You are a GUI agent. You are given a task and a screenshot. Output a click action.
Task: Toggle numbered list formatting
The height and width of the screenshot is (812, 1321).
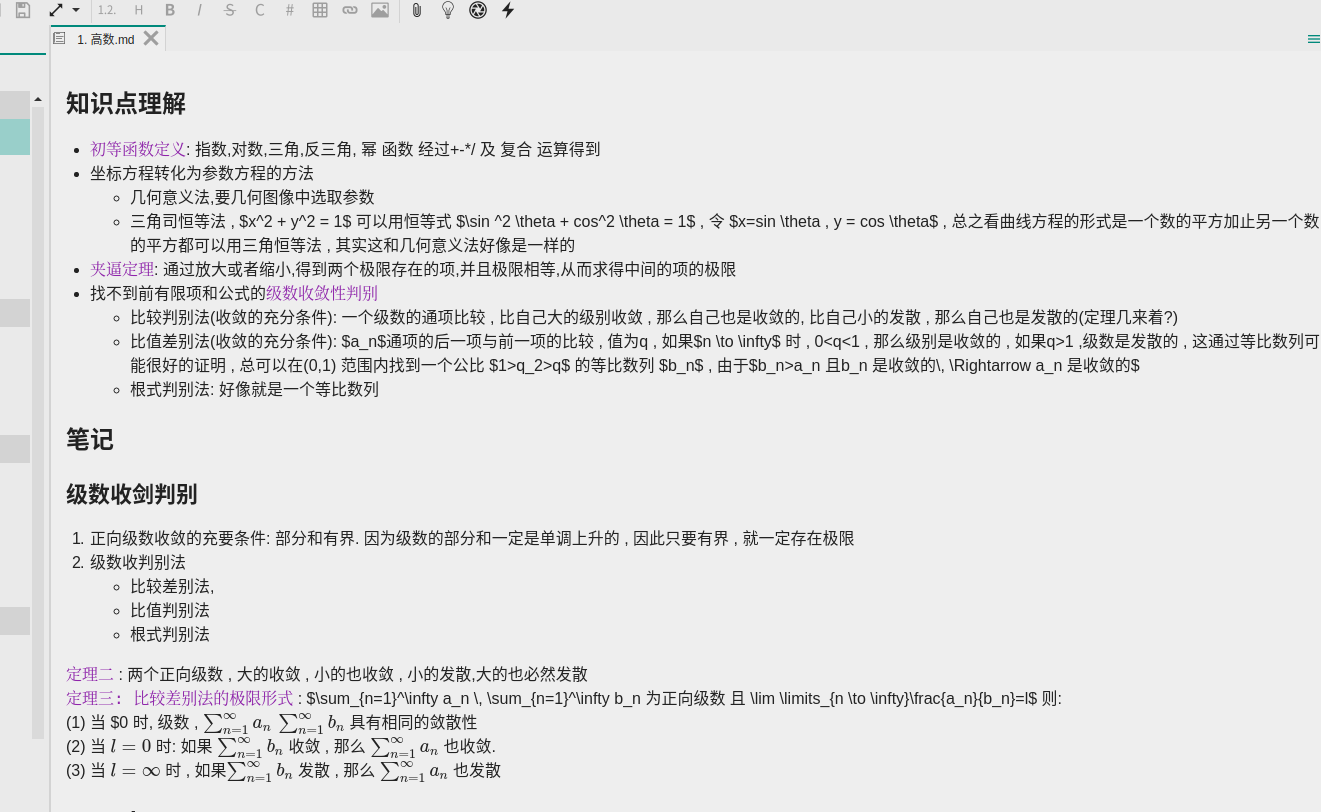point(106,10)
